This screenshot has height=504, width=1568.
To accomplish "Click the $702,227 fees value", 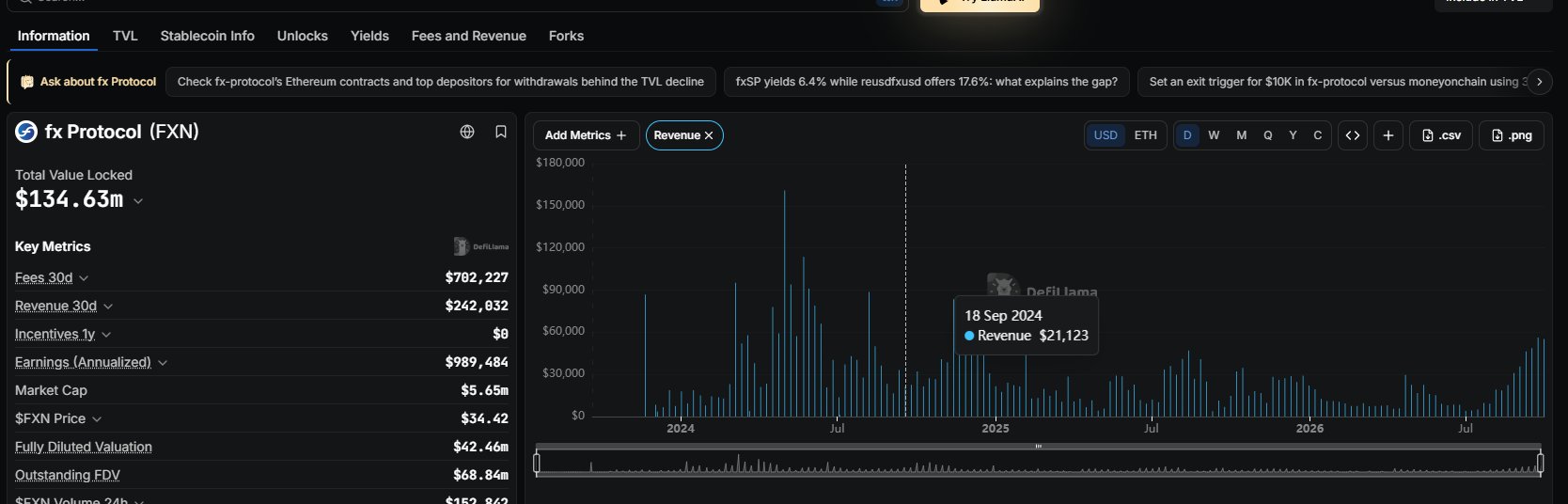I will click(x=477, y=277).
